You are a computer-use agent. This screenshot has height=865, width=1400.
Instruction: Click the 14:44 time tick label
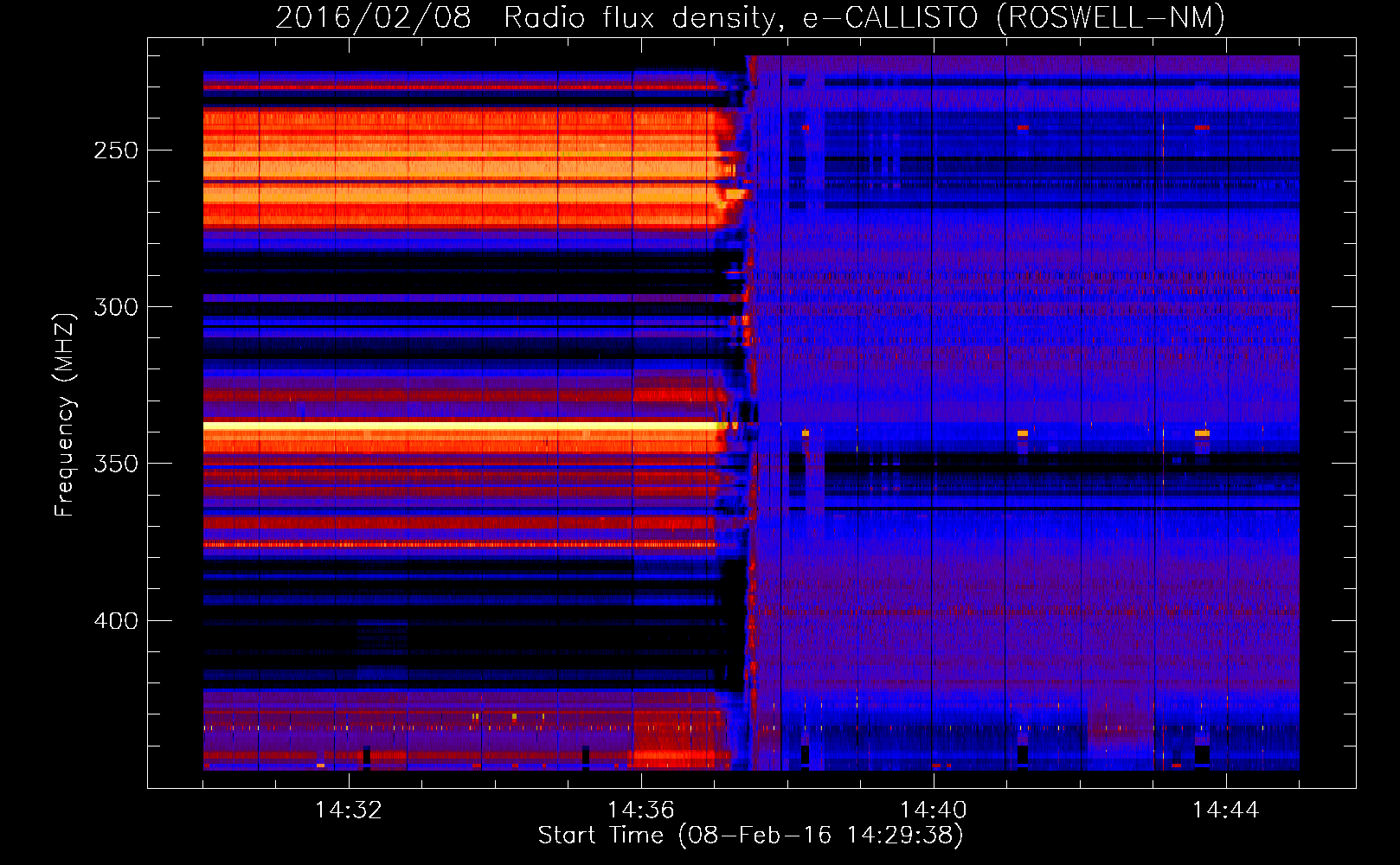pos(1226,810)
